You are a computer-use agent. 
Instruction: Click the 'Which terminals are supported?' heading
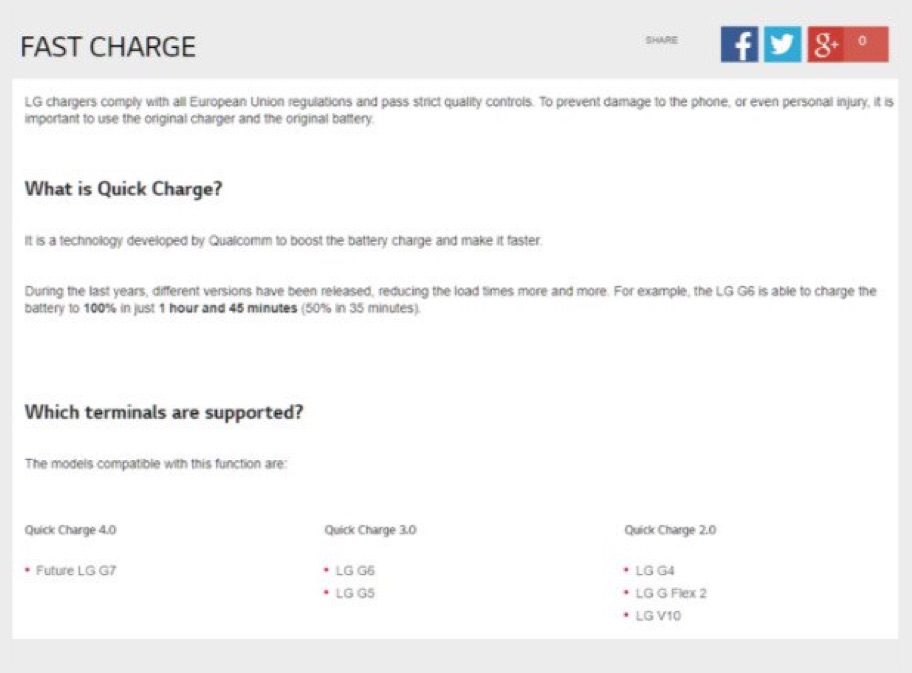coord(164,412)
